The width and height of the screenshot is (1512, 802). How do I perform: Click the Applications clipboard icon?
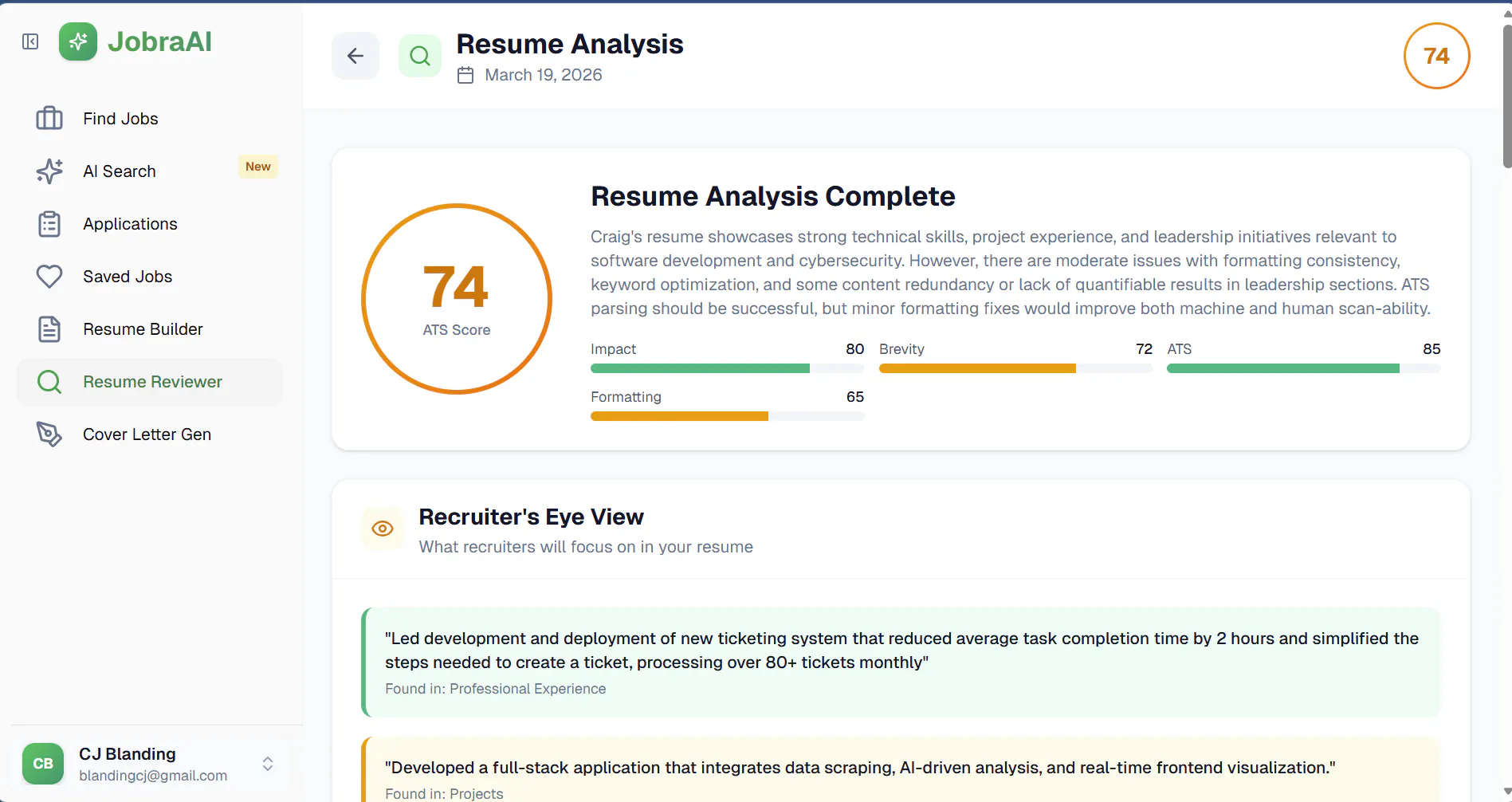49,224
